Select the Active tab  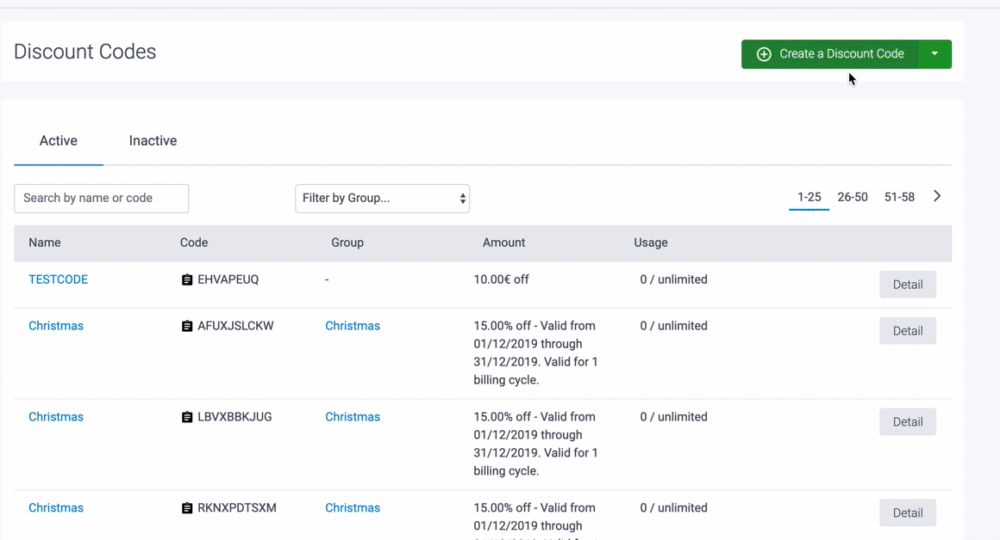[x=58, y=141]
